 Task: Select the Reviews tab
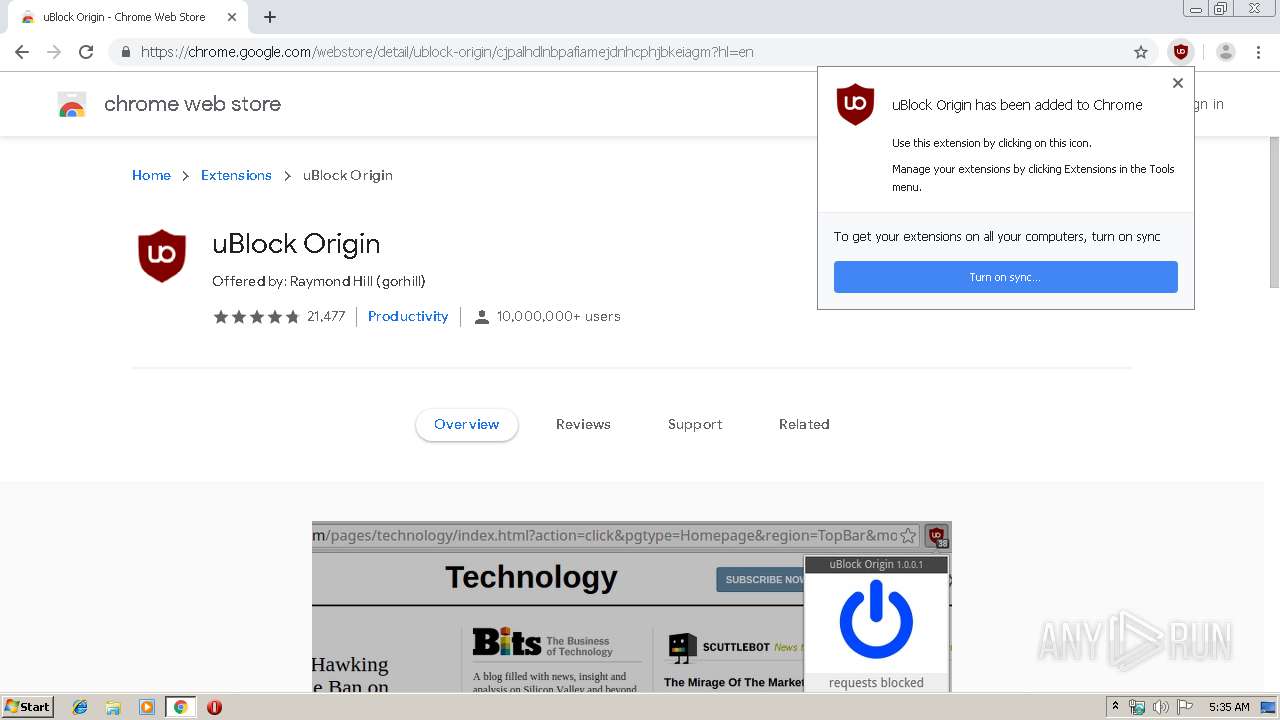point(583,424)
